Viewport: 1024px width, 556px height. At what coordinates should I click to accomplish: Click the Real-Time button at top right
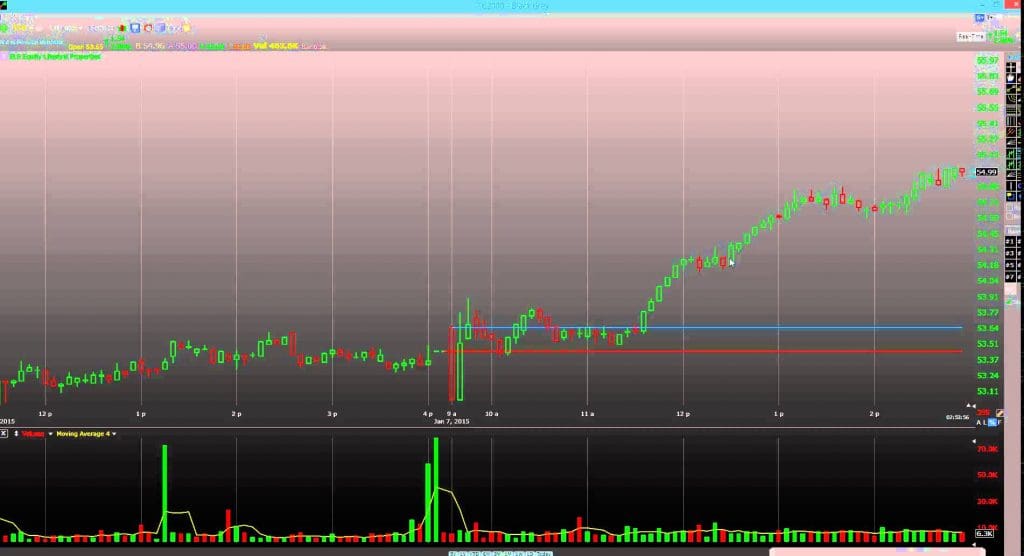[970, 37]
